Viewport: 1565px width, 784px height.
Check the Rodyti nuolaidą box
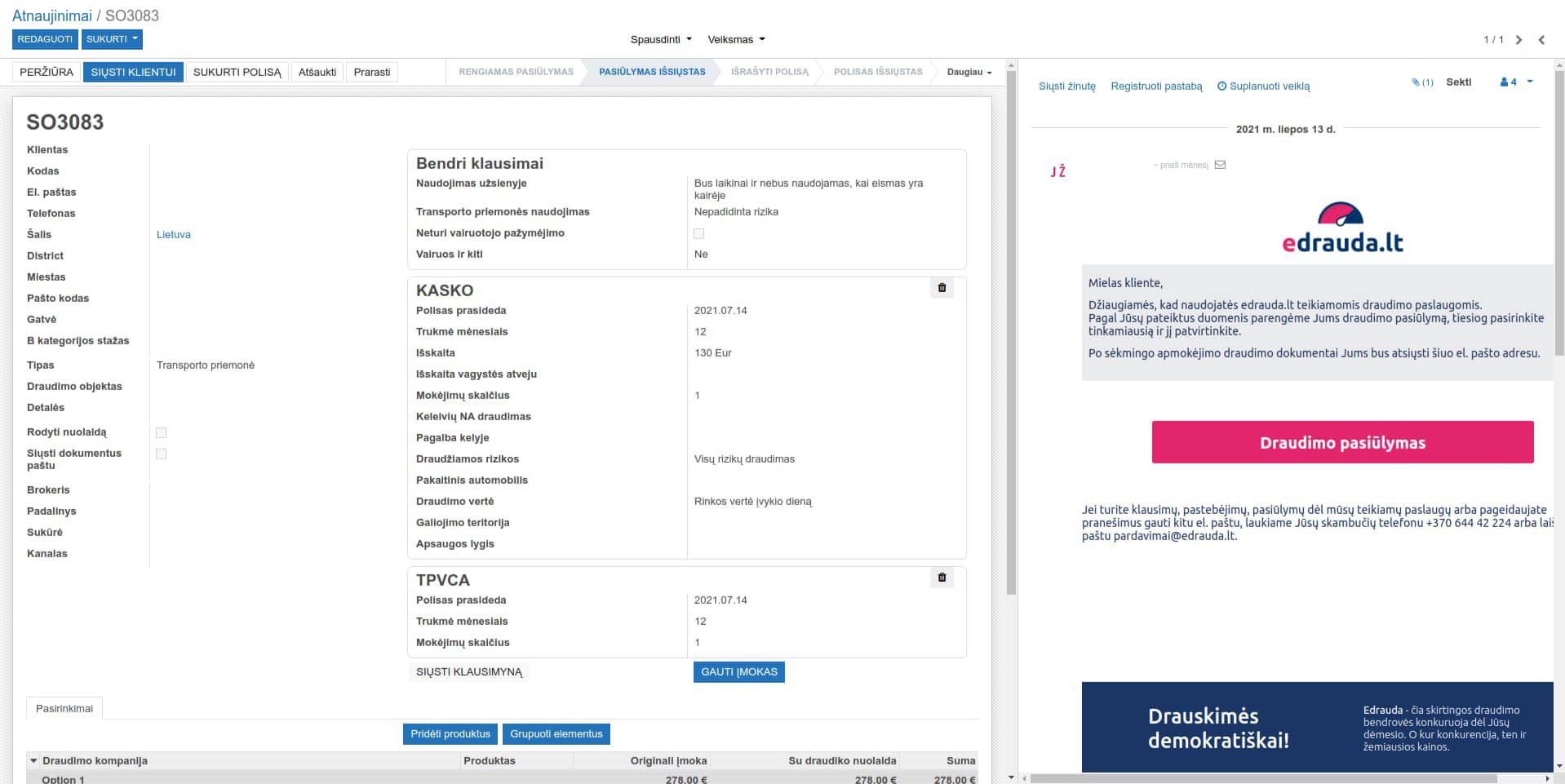click(x=161, y=432)
